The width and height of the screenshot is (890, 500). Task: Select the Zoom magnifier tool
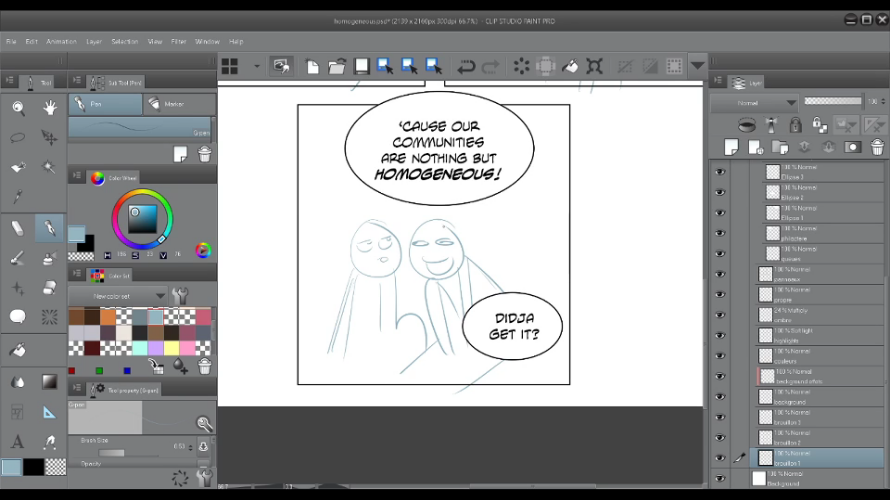18,107
